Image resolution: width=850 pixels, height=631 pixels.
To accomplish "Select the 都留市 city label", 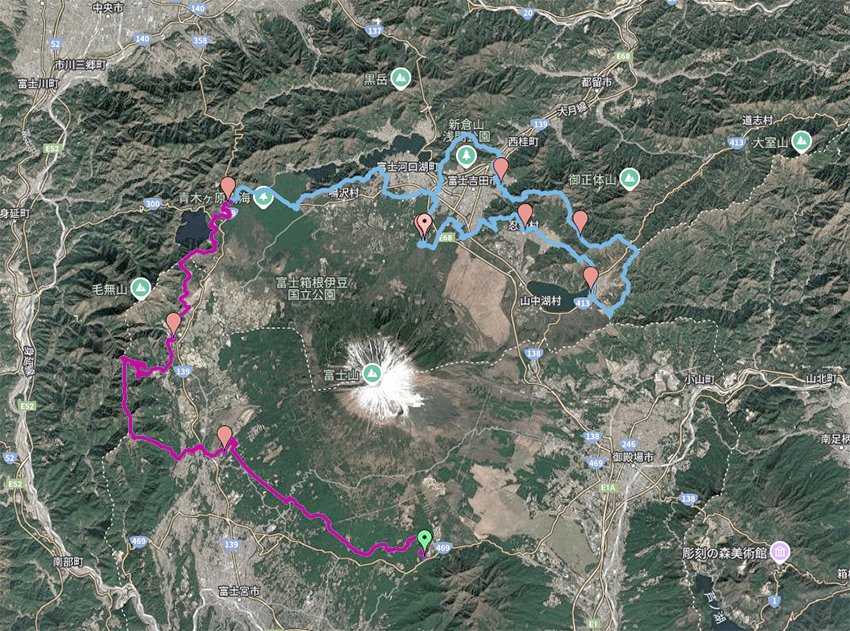I will [x=596, y=82].
